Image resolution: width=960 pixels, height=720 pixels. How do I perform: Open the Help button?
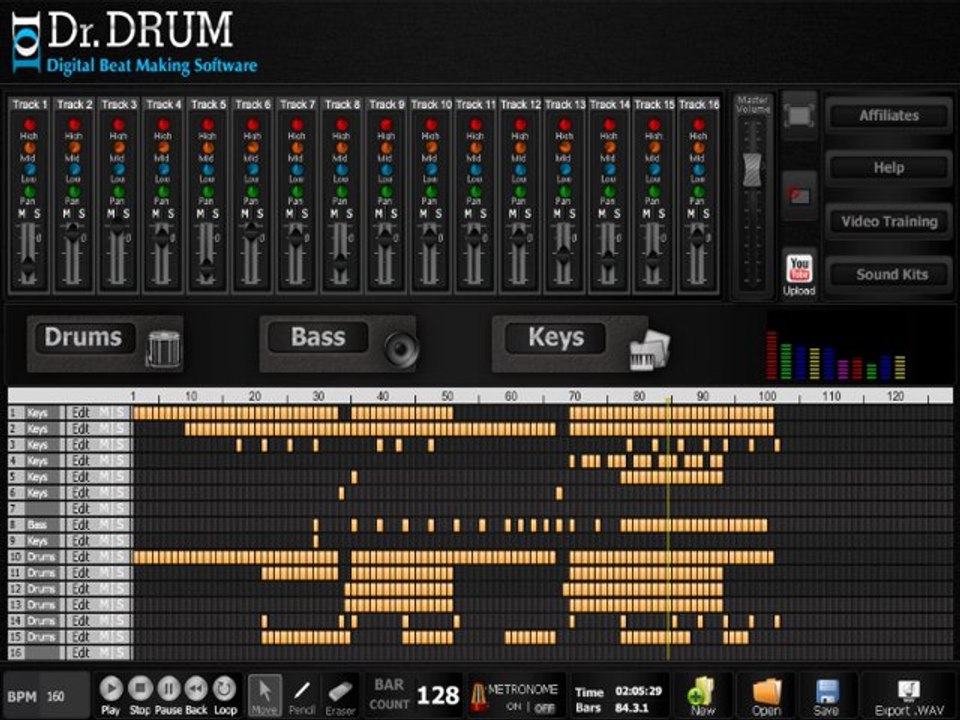(889, 168)
